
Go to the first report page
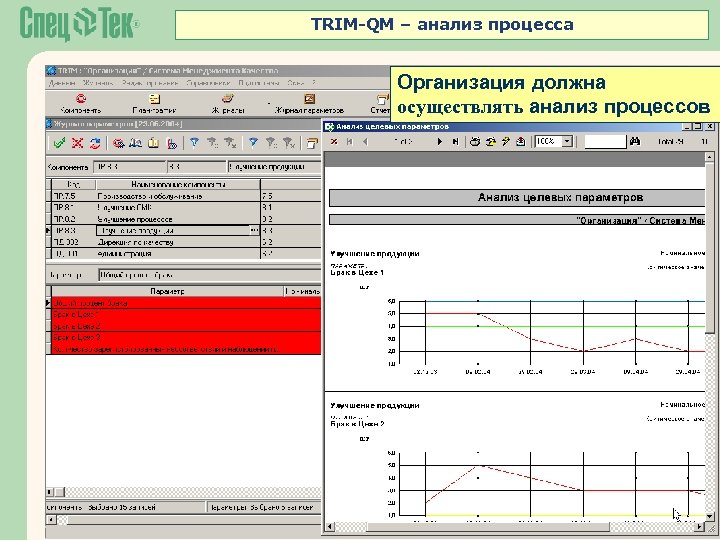(350, 141)
